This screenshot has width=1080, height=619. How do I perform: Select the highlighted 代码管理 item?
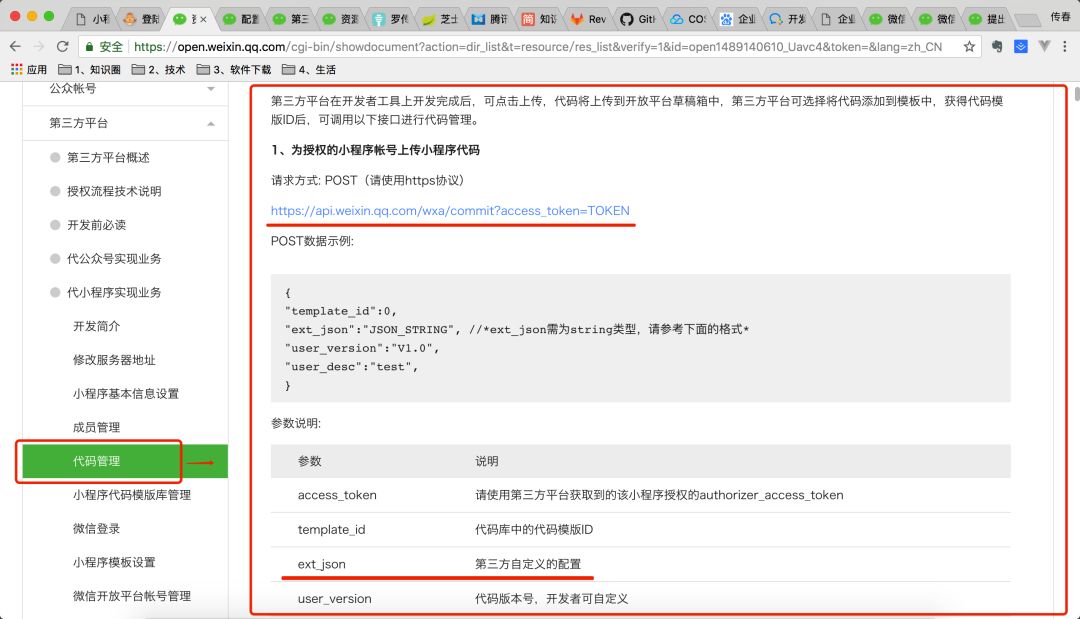[x=125, y=461]
